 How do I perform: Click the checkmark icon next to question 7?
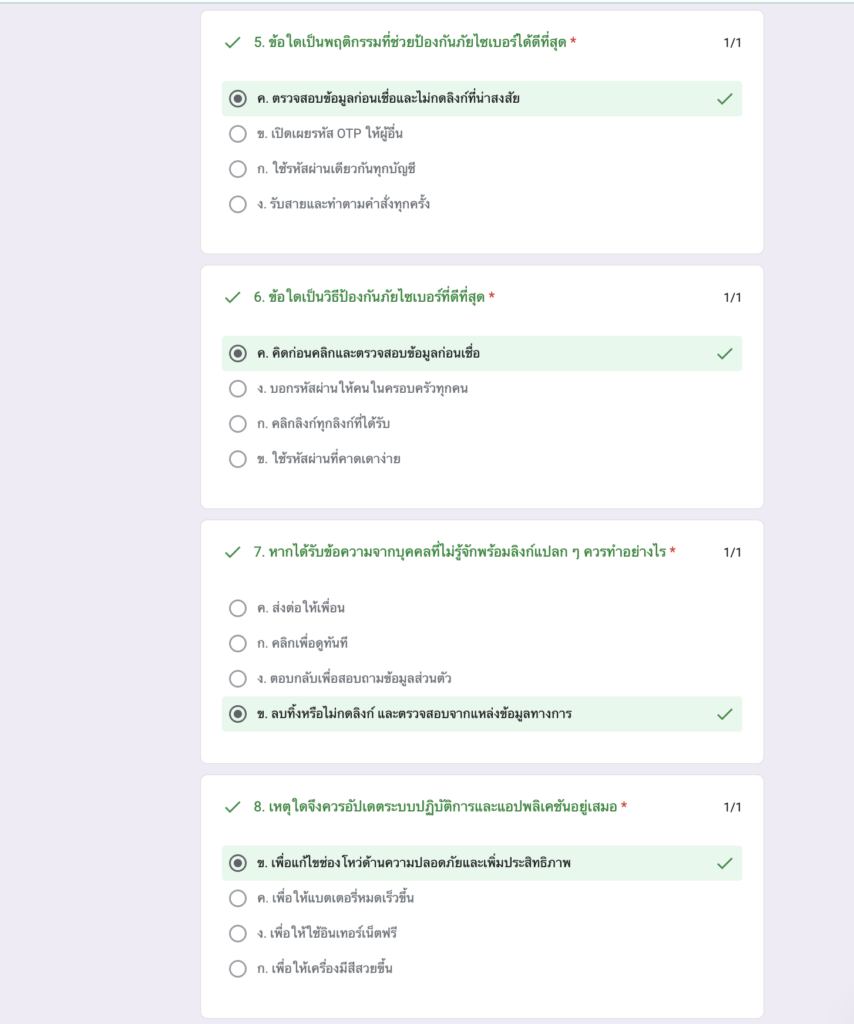(232, 552)
